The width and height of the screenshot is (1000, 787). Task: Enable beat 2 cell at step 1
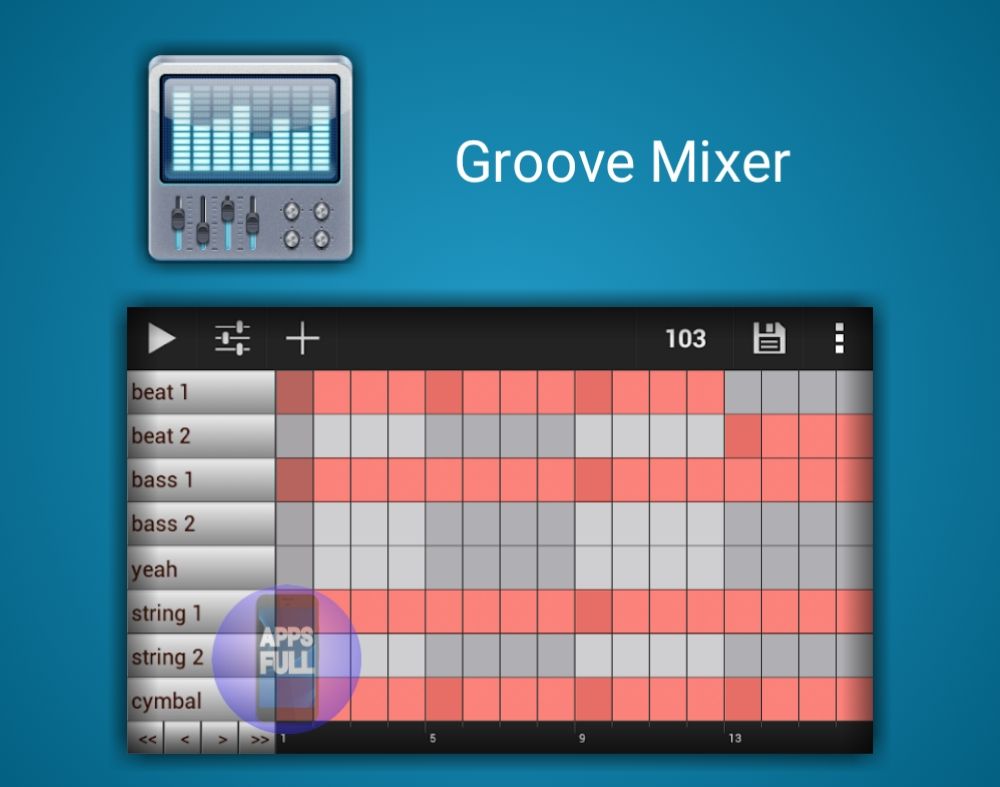coord(295,436)
